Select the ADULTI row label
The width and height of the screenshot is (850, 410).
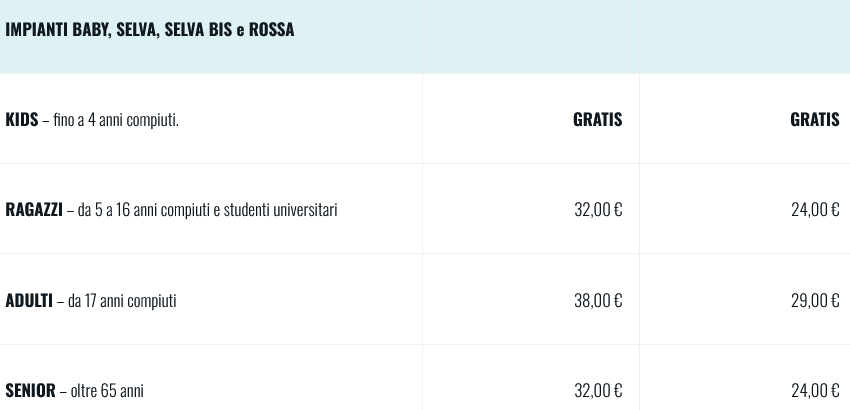coord(29,300)
